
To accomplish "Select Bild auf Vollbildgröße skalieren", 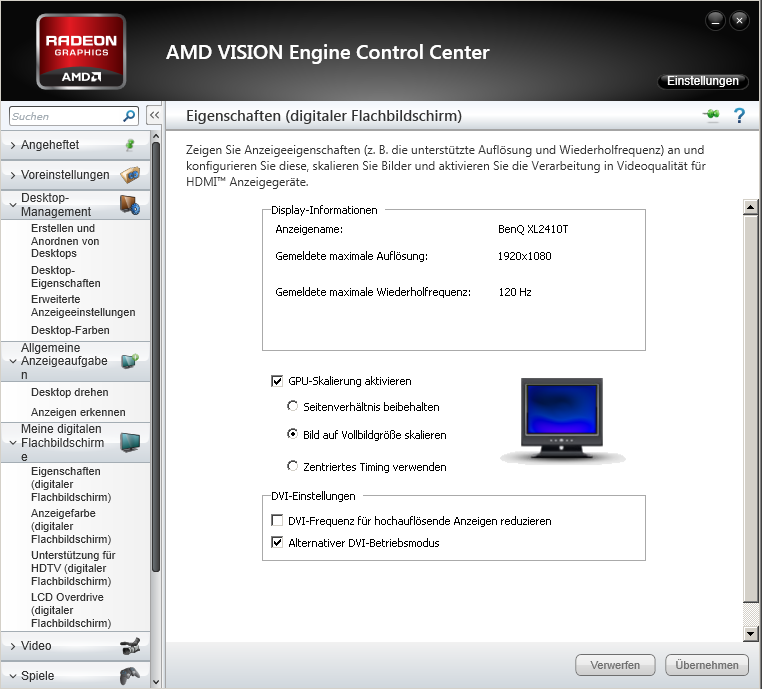I will (x=292, y=433).
